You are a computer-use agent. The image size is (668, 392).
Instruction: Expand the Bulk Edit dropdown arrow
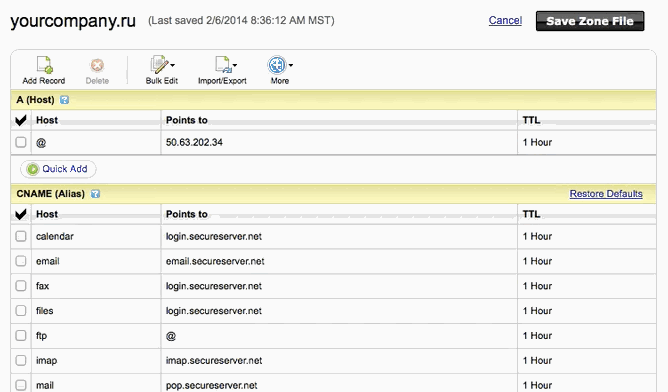(x=173, y=65)
